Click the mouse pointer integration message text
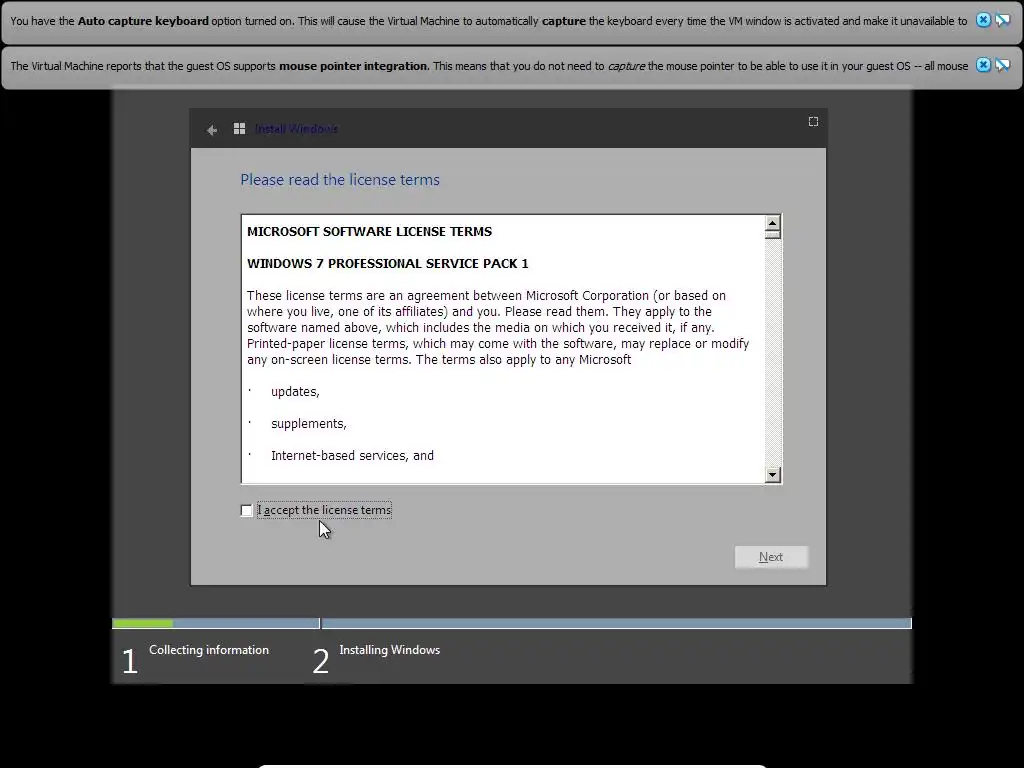The width and height of the screenshot is (1024, 768). (x=489, y=66)
